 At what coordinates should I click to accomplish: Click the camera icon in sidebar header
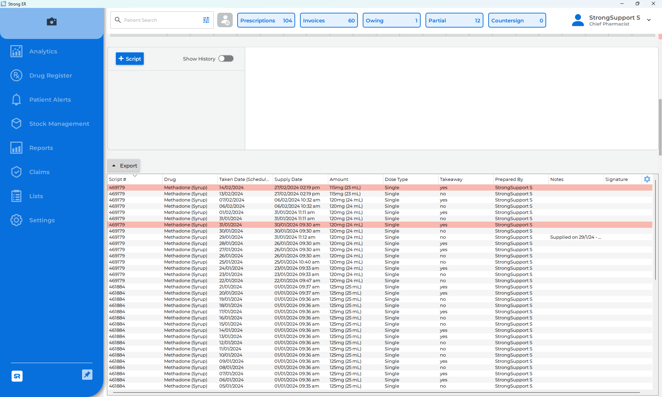pyautogui.click(x=52, y=22)
